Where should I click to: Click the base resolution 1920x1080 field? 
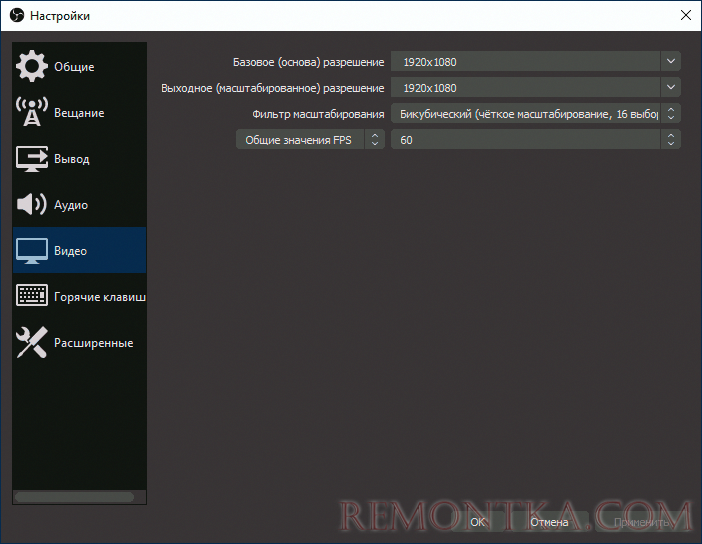(526, 61)
